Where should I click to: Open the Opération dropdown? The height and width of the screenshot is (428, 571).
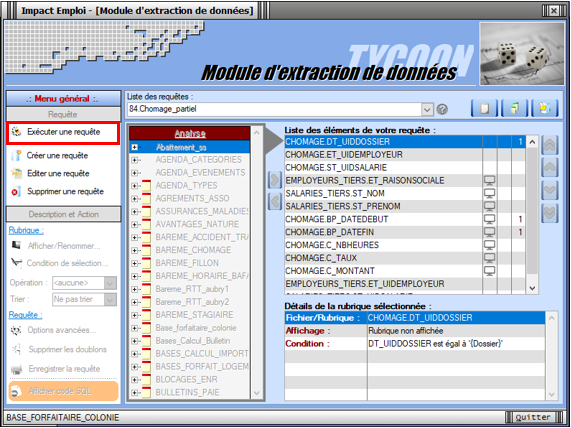click(x=110, y=283)
